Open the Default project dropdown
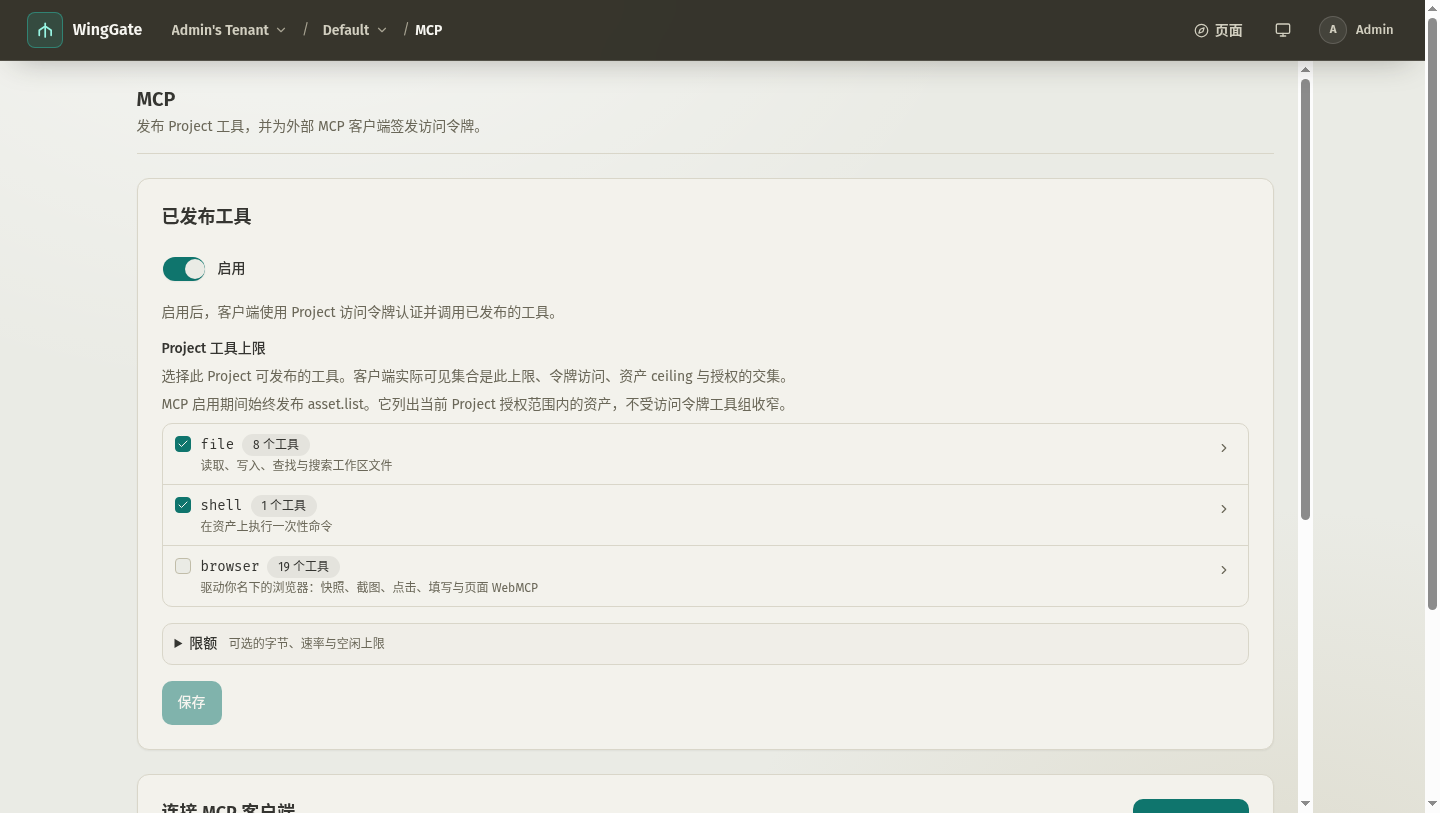This screenshot has width=1440, height=813. tap(354, 30)
